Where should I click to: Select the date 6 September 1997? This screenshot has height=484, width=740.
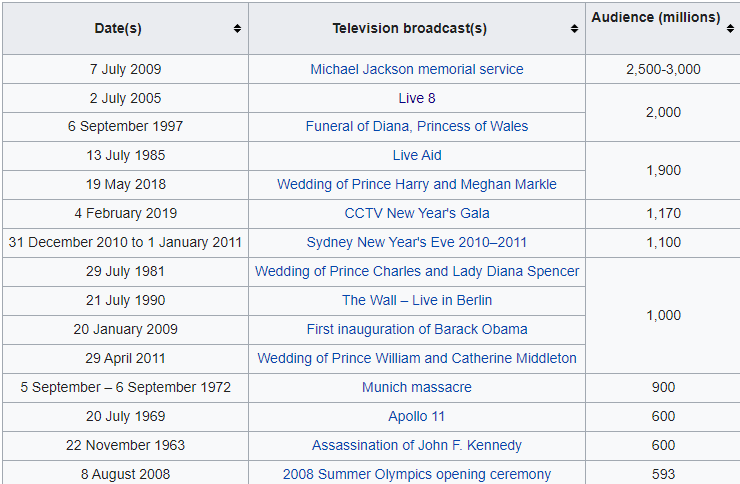[x=126, y=126]
